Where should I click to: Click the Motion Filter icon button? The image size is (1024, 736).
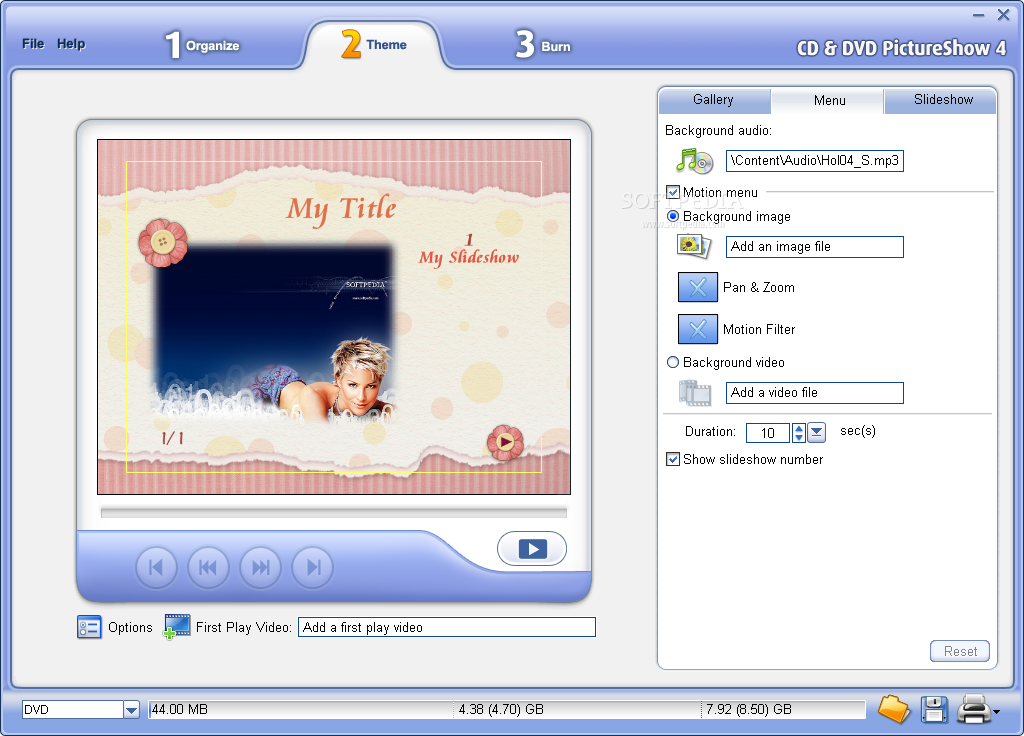(697, 329)
